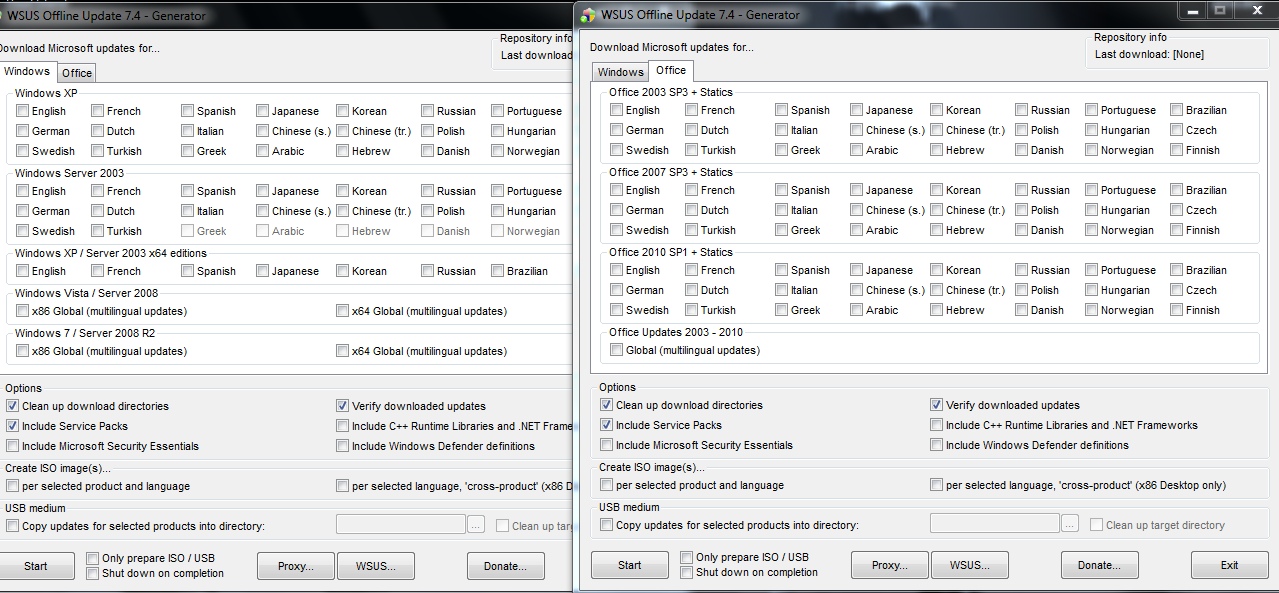Image resolution: width=1279 pixels, height=593 pixels.
Task: Check English under Windows XP in left window
Action: click(x=23, y=111)
